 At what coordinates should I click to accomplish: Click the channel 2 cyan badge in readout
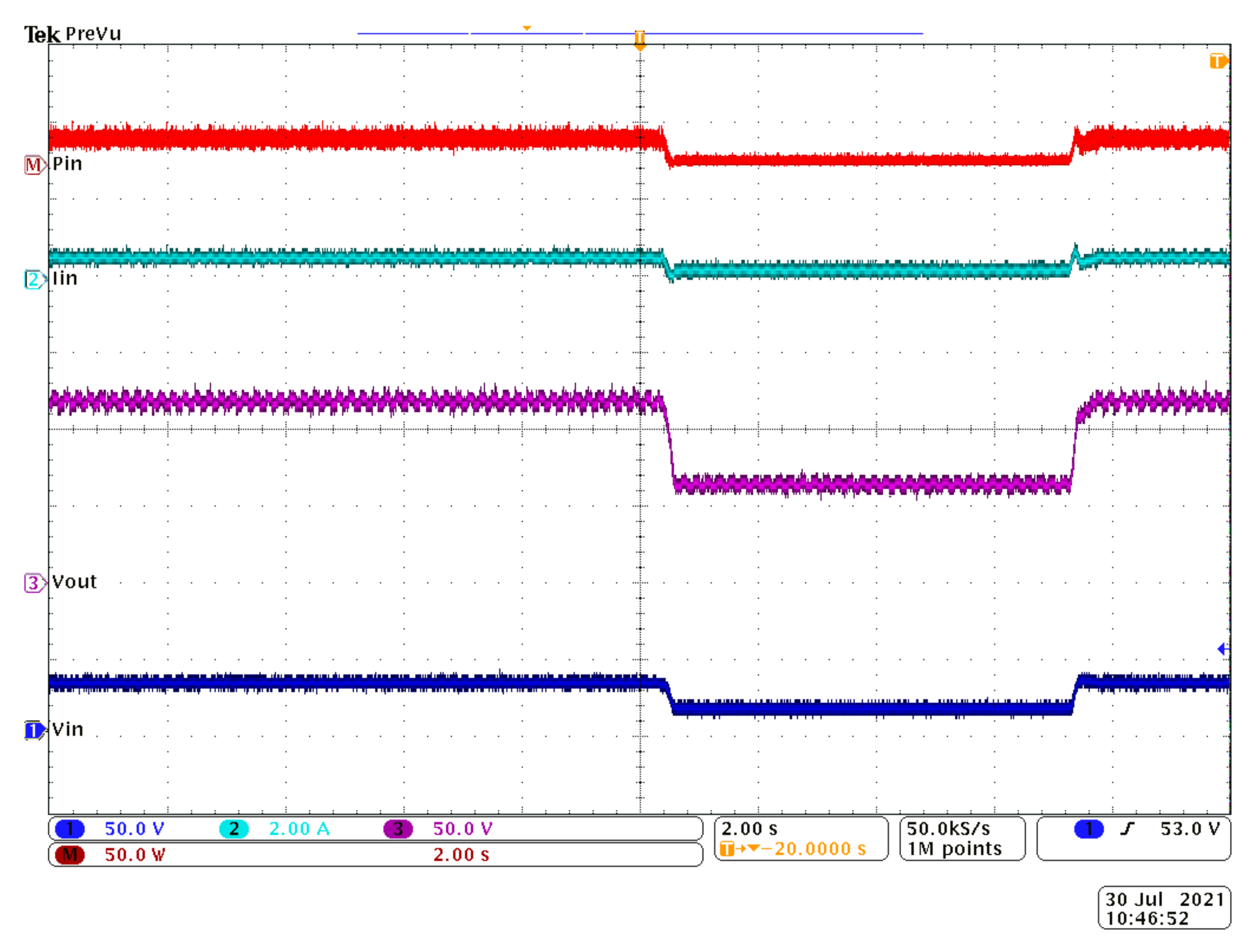point(234,829)
